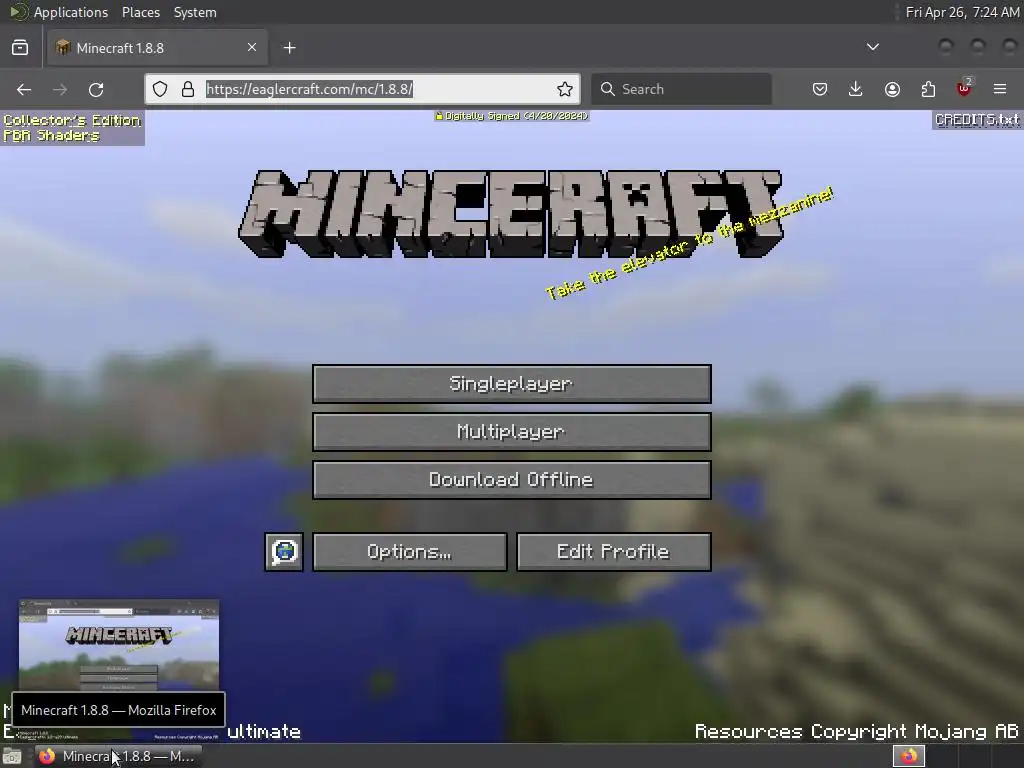1024x768 pixels.
Task: Click the Minecraft title logo
Action: click(x=511, y=214)
